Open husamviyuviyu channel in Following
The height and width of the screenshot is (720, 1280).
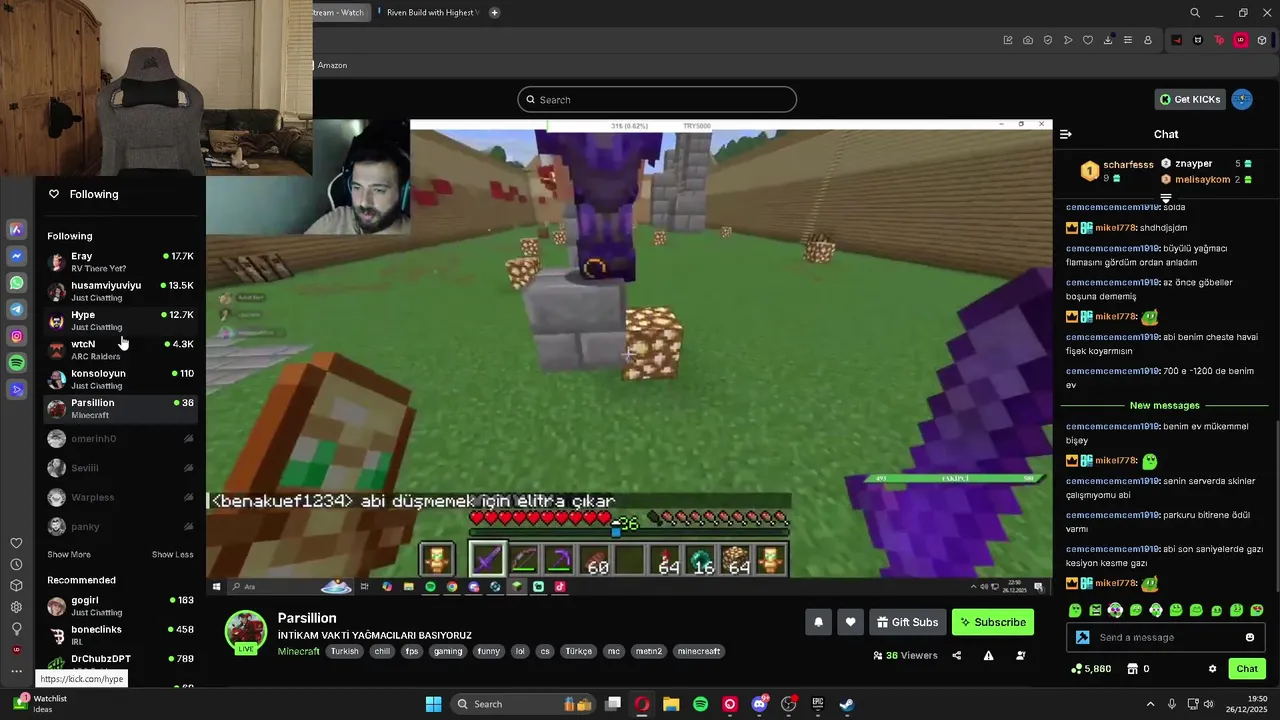(120, 291)
